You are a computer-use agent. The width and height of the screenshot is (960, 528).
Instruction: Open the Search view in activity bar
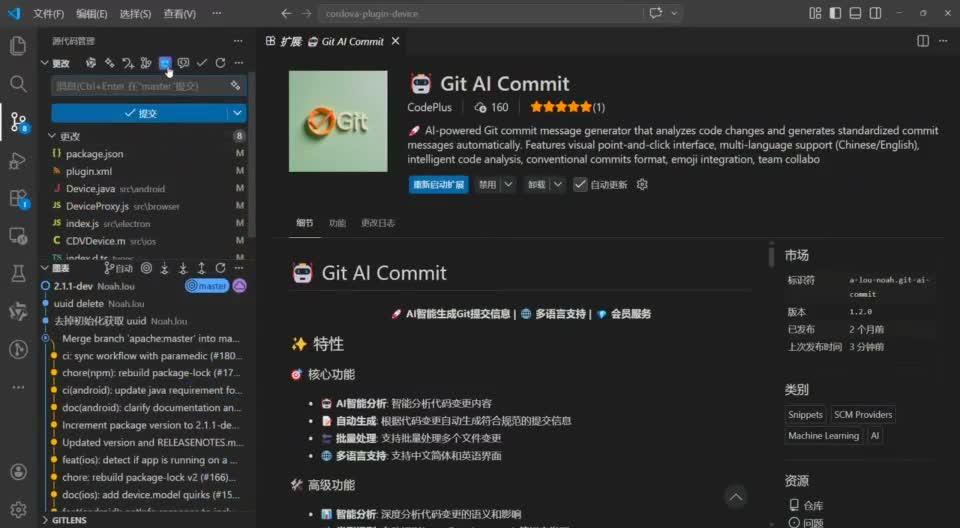(x=18, y=83)
